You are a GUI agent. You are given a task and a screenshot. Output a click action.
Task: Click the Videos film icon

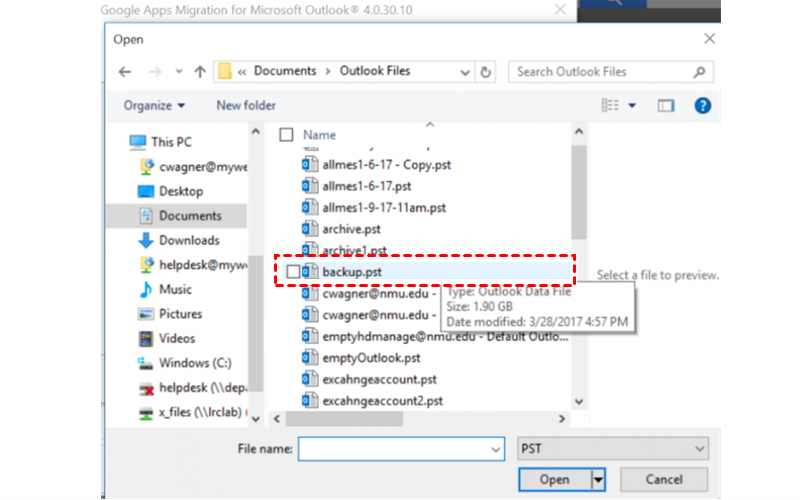(x=145, y=338)
